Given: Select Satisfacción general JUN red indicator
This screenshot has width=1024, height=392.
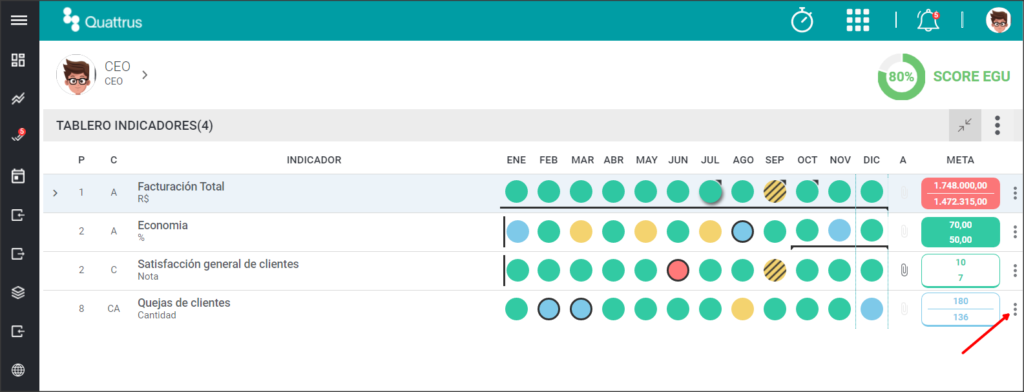Looking at the screenshot, I should [x=679, y=270].
